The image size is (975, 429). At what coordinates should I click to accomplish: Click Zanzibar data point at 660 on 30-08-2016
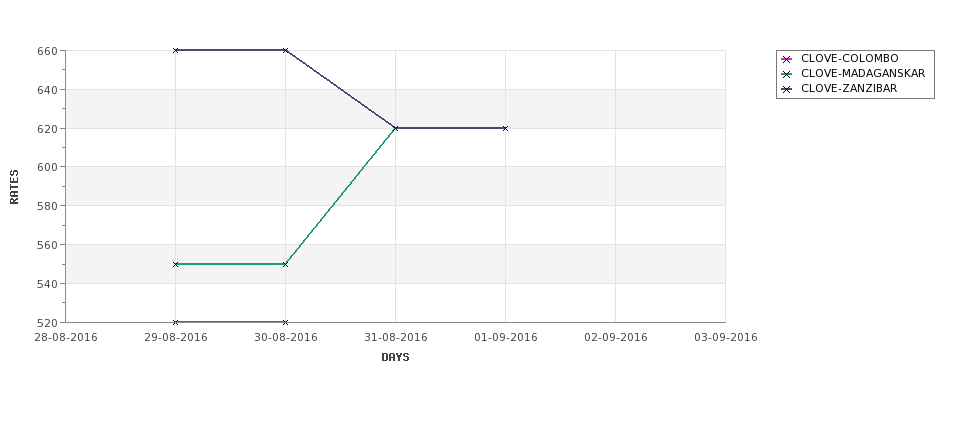tap(285, 50)
